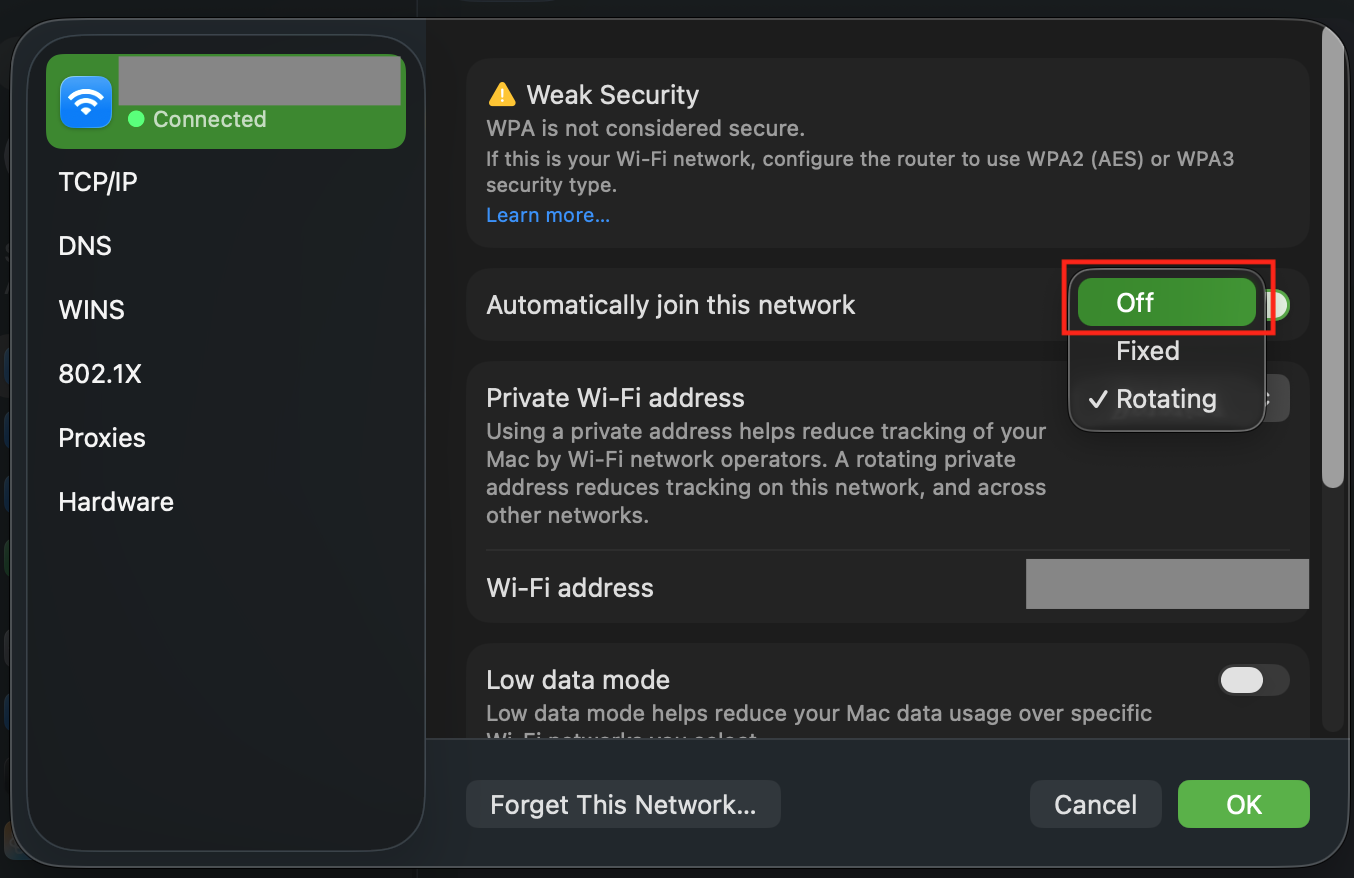Click Cancel to dismiss the dialog
Image resolution: width=1354 pixels, height=878 pixels.
click(x=1096, y=804)
